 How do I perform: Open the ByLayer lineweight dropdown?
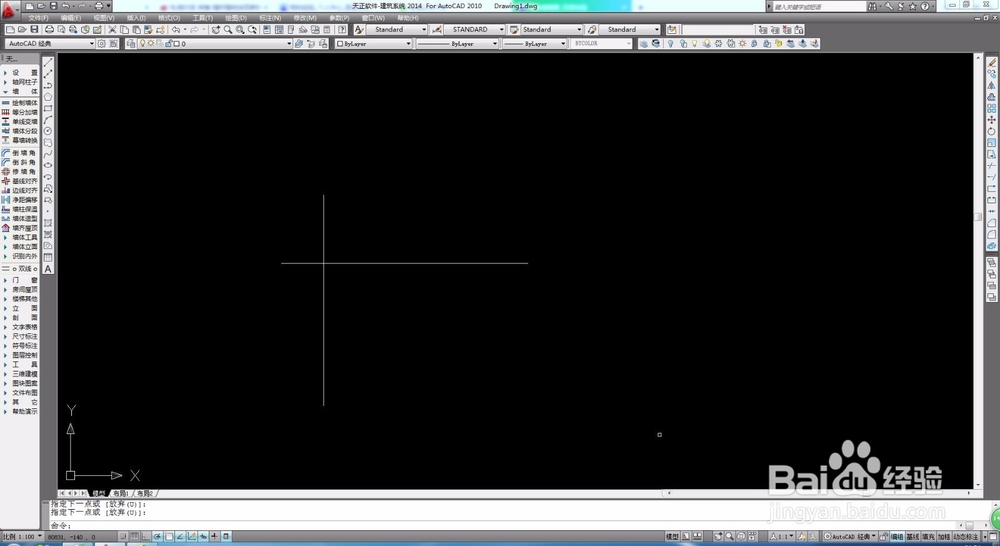point(534,43)
